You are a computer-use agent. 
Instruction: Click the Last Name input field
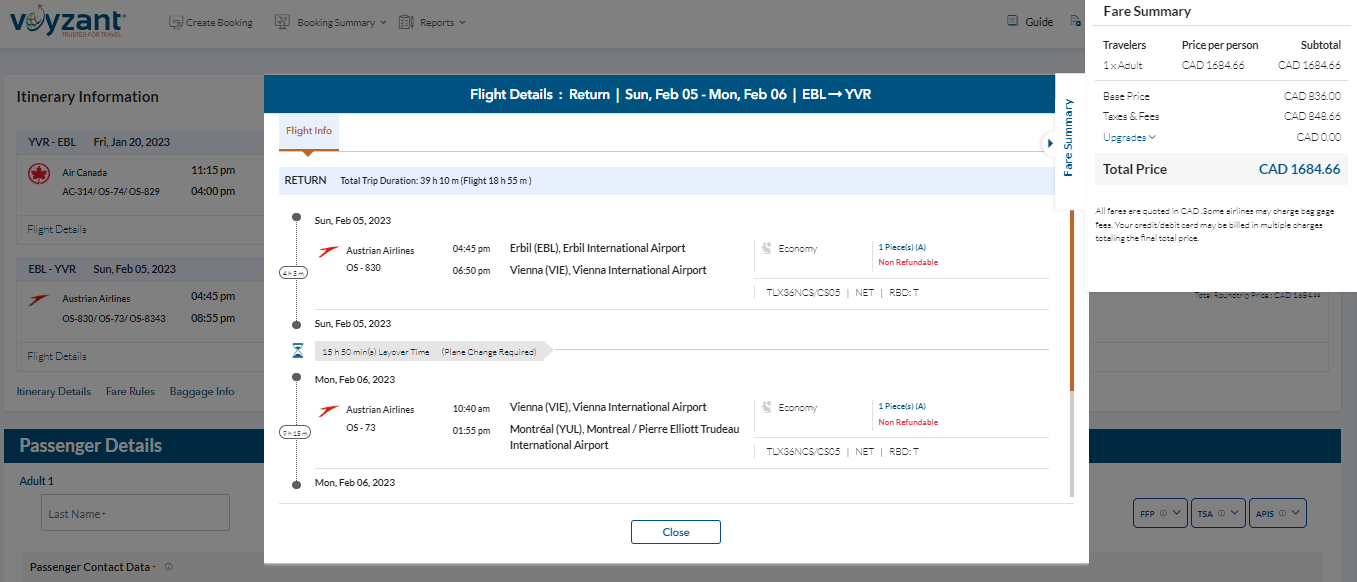[135, 513]
